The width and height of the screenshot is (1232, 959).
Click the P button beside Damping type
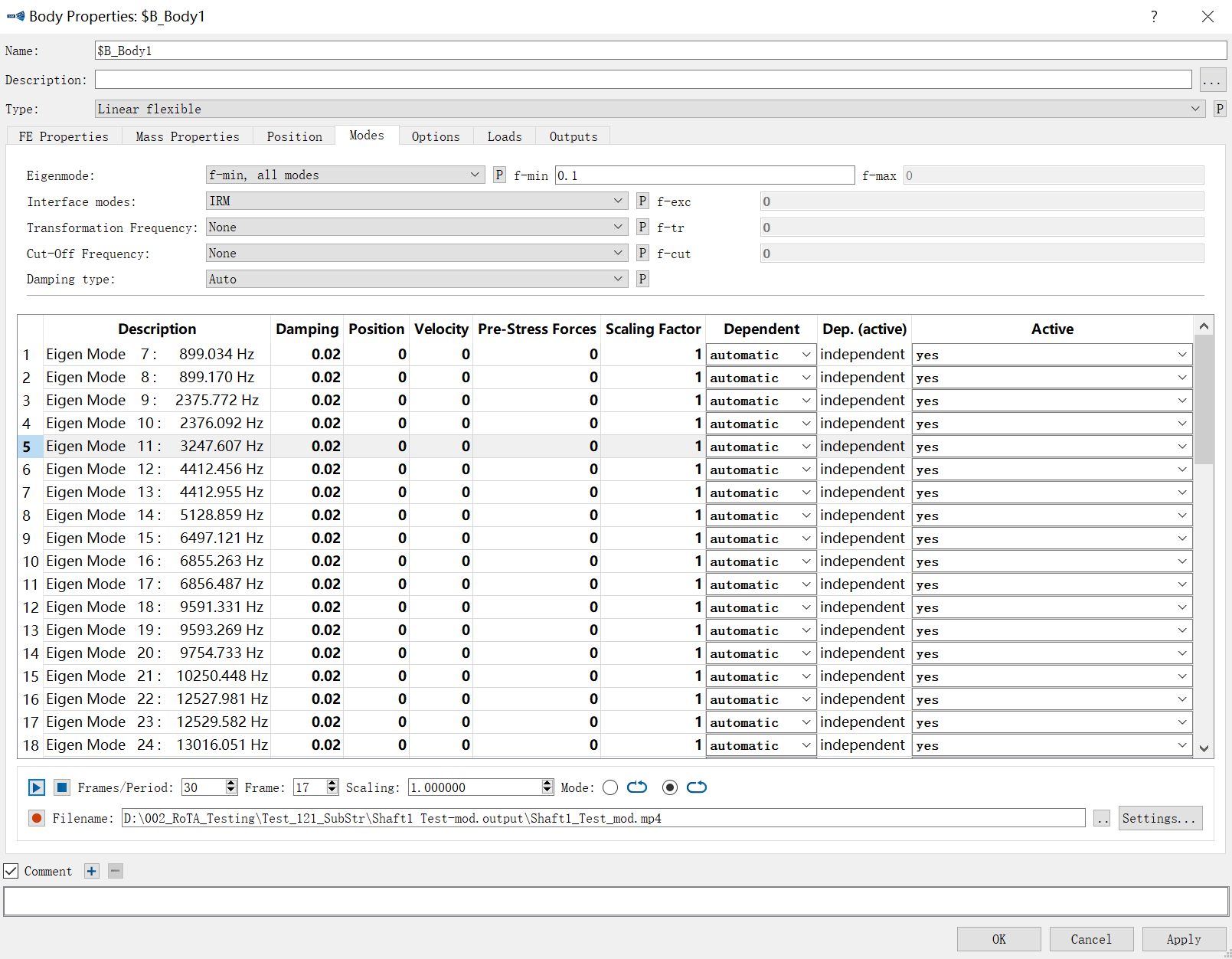[642, 279]
